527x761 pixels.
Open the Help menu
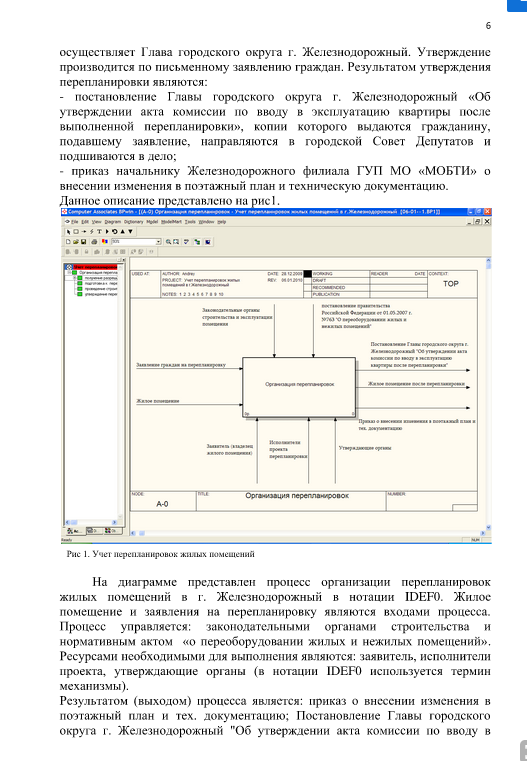222,222
